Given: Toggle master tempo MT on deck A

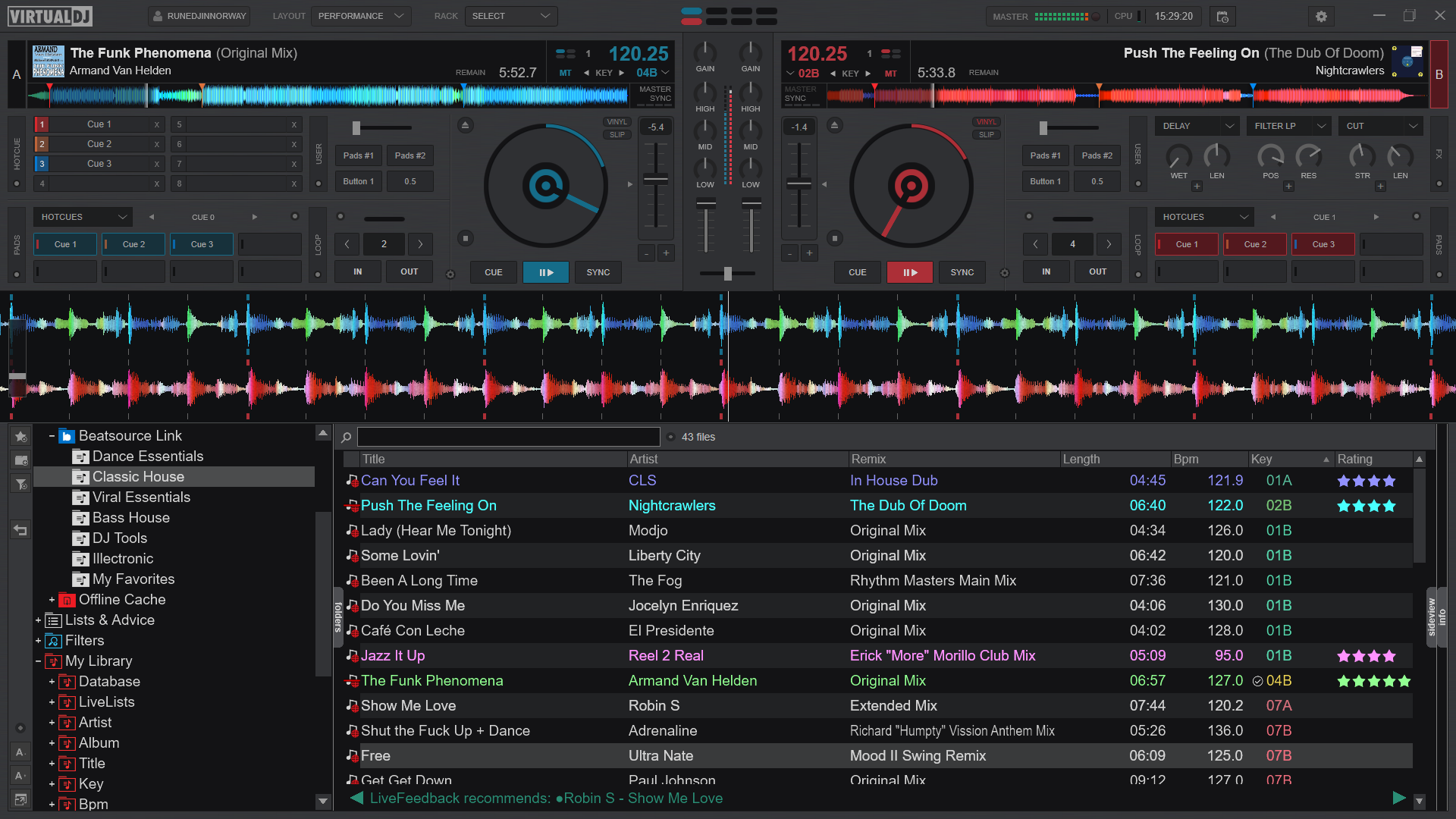Looking at the screenshot, I should point(565,74).
